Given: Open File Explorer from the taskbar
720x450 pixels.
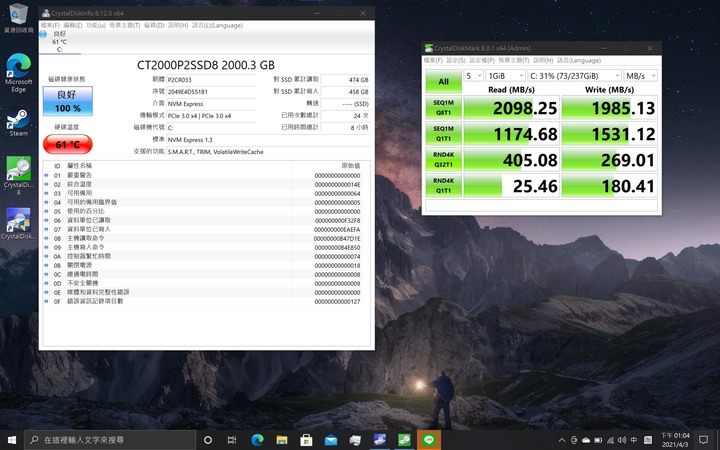Looking at the screenshot, I should 281,440.
